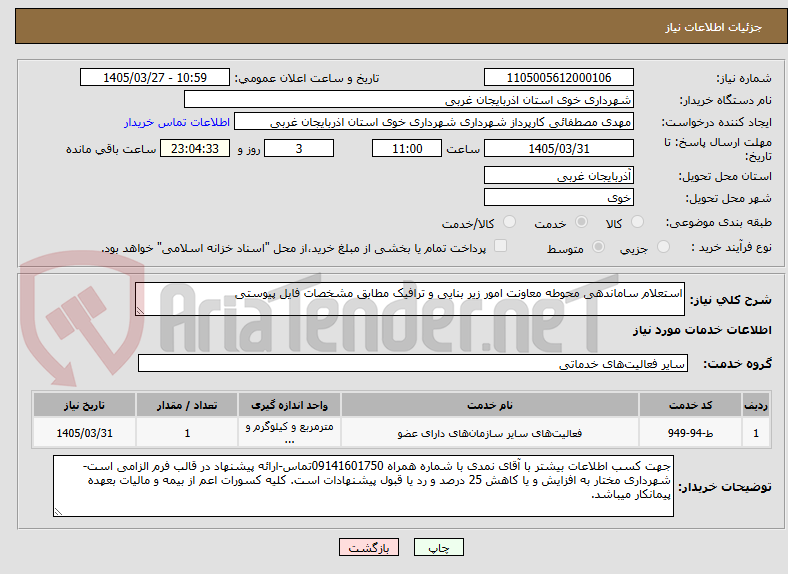Toggle the اسناد خزانه اسلامی payment checkbox
This screenshot has width=788, height=574.
tap(500, 246)
